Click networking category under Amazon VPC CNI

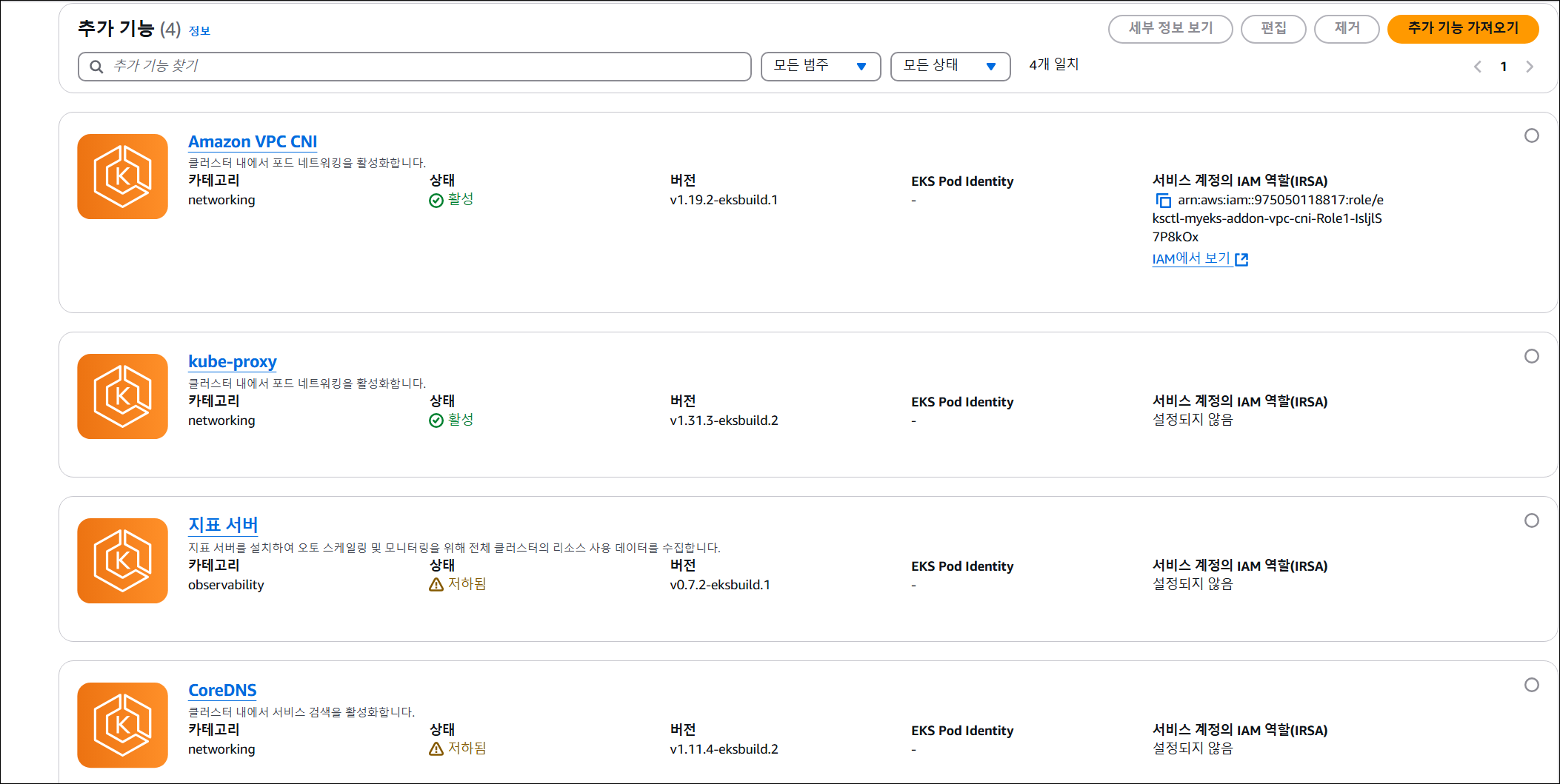[x=221, y=200]
